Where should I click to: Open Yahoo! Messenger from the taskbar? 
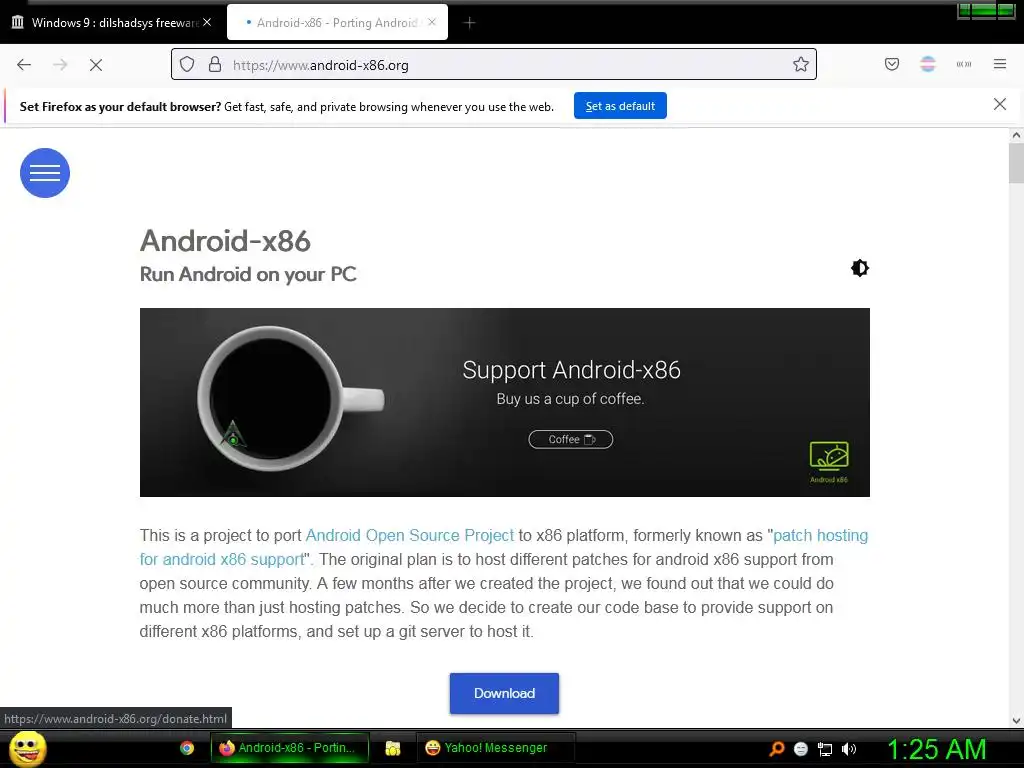tap(496, 748)
